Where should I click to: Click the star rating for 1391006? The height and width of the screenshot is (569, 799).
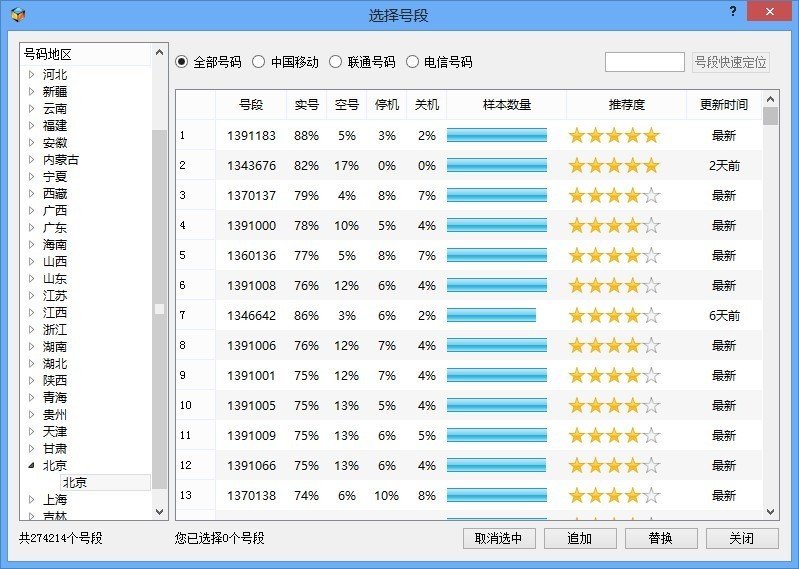(x=614, y=345)
